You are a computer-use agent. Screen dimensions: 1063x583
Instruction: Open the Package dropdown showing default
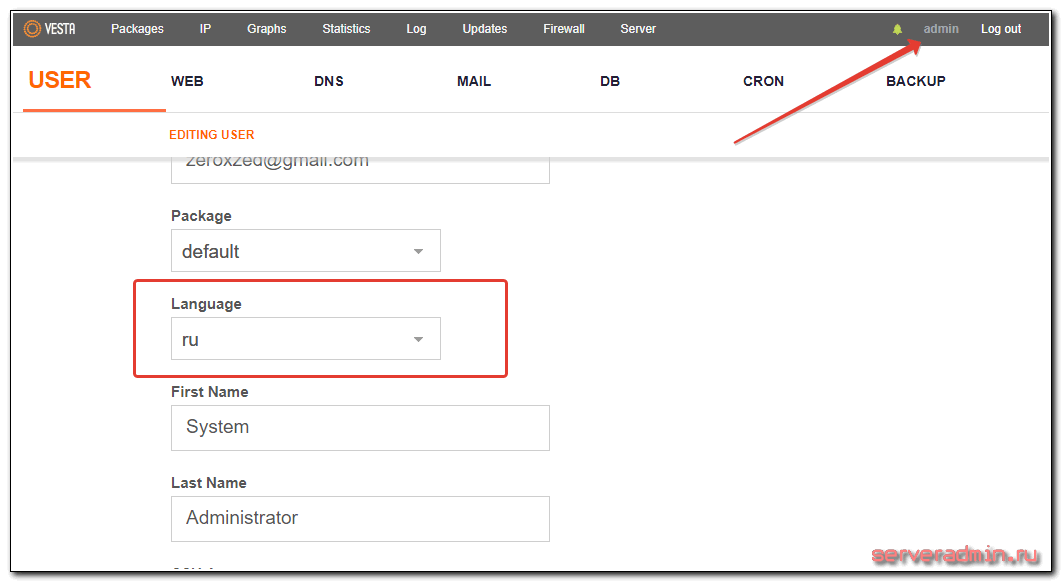306,251
